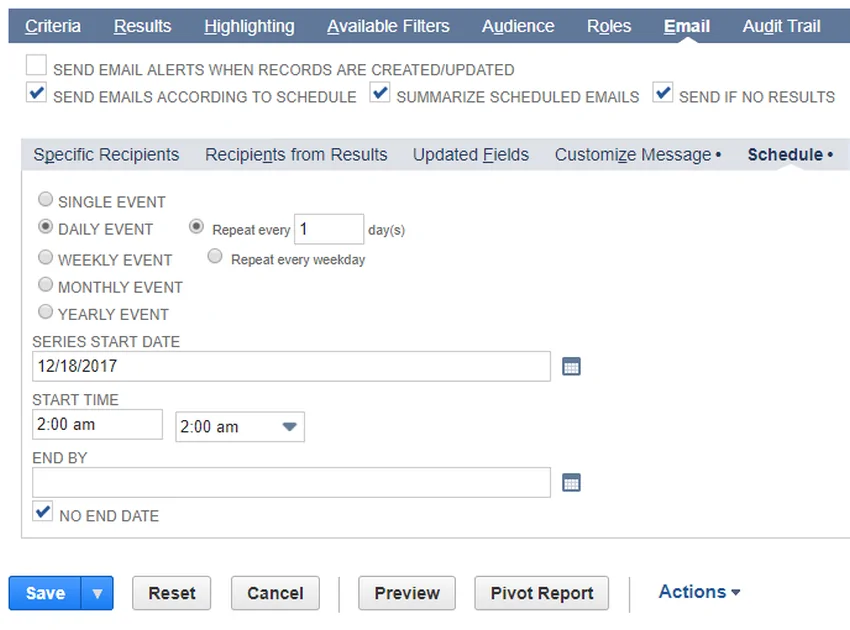This screenshot has height=630, width=850.
Task: Select Repeat every weekday option
Action: 215,258
